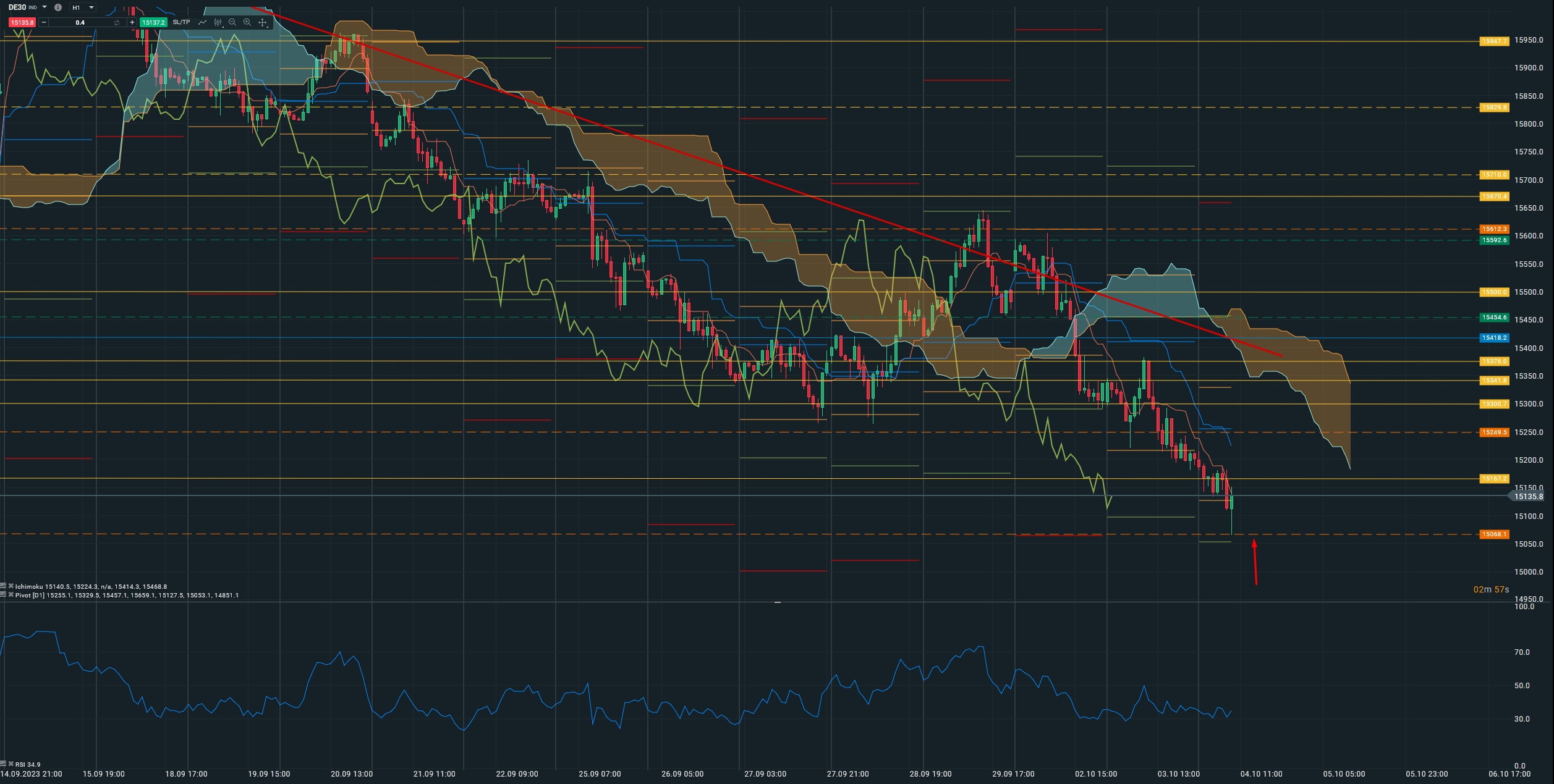Click the 15947.7 yellow price level label
This screenshot has height=784, width=1554.
(x=1493, y=41)
